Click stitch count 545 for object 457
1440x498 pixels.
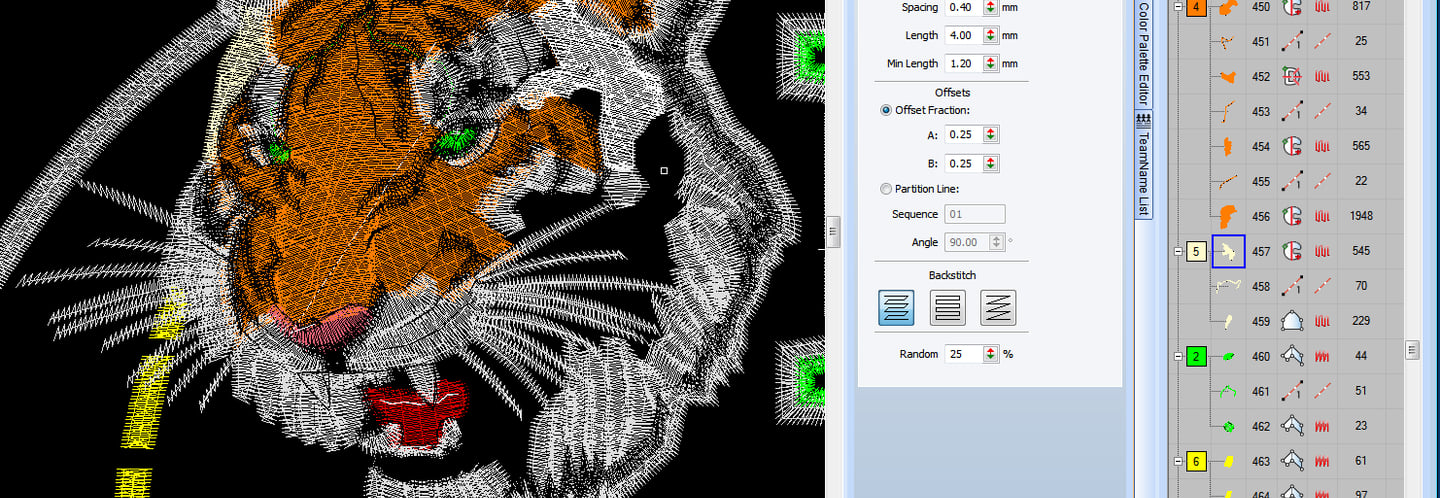[1360, 251]
